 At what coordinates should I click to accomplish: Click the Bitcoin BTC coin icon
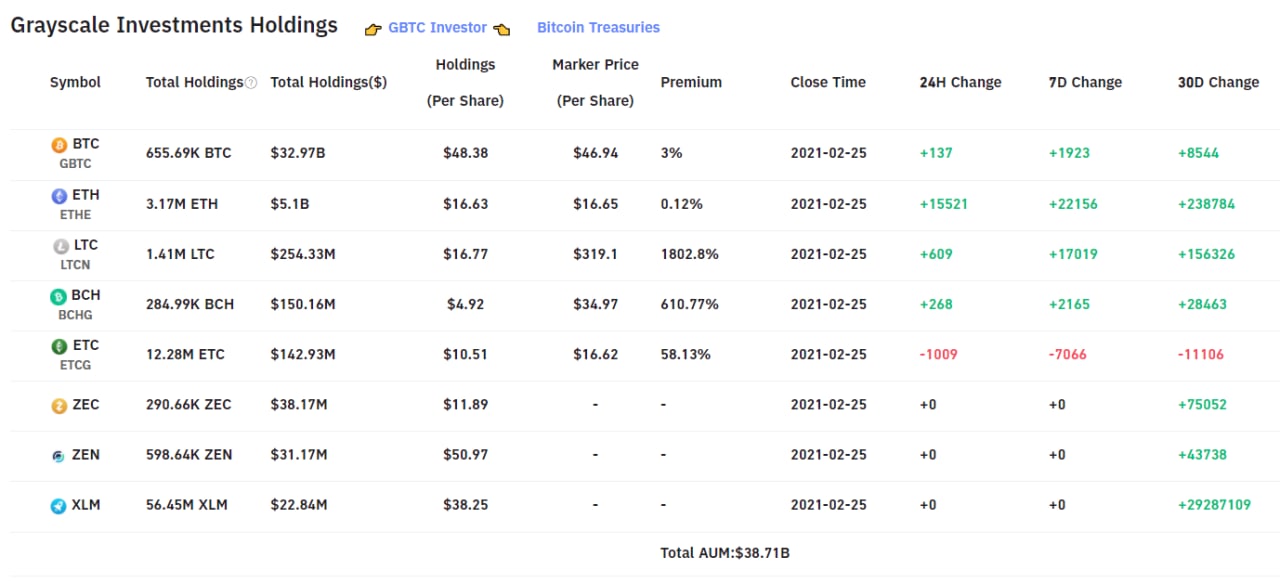(59, 145)
